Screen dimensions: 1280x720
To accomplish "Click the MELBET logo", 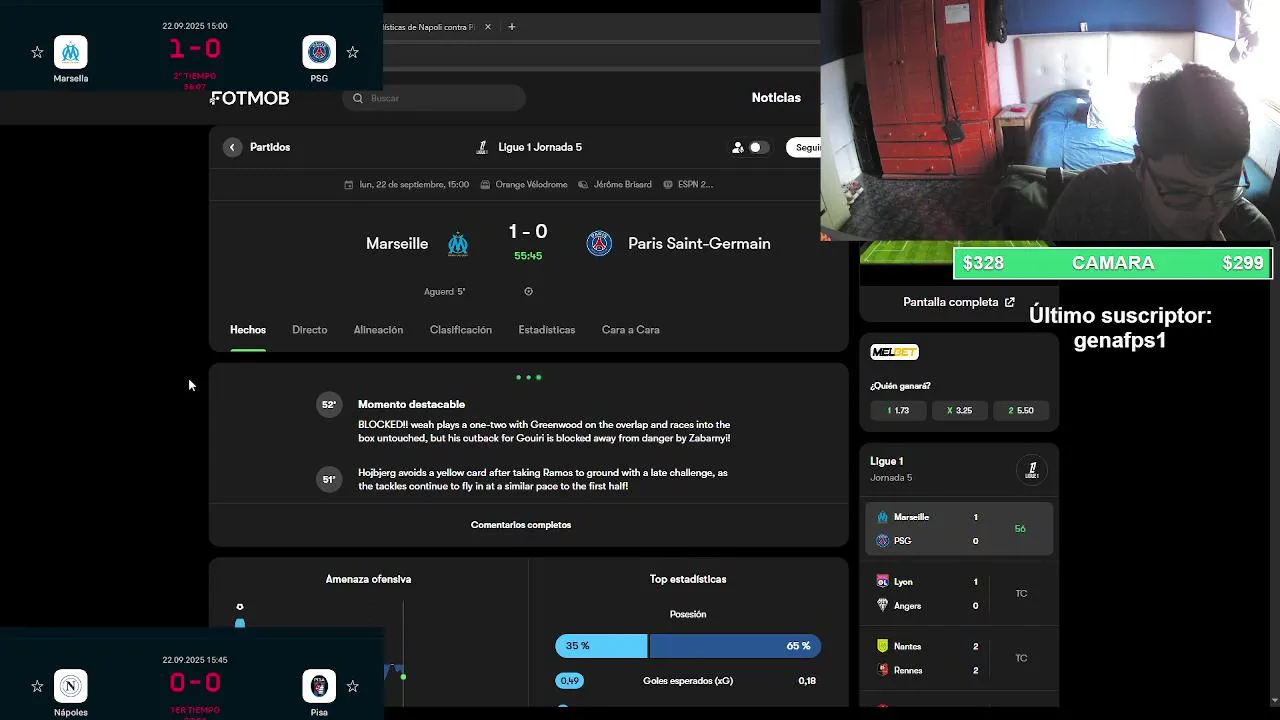I will point(894,352).
